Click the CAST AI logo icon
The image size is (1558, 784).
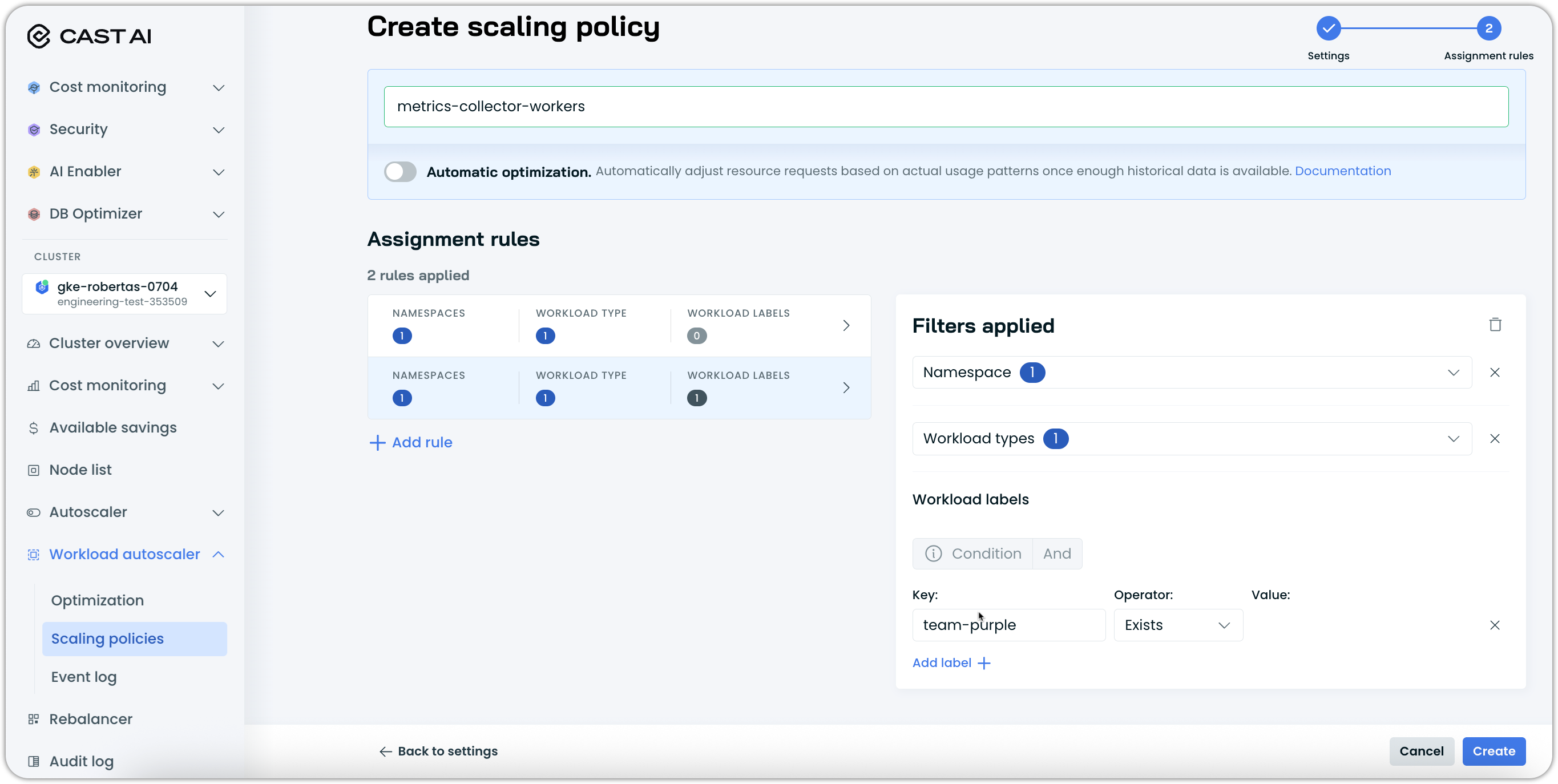pos(39,37)
